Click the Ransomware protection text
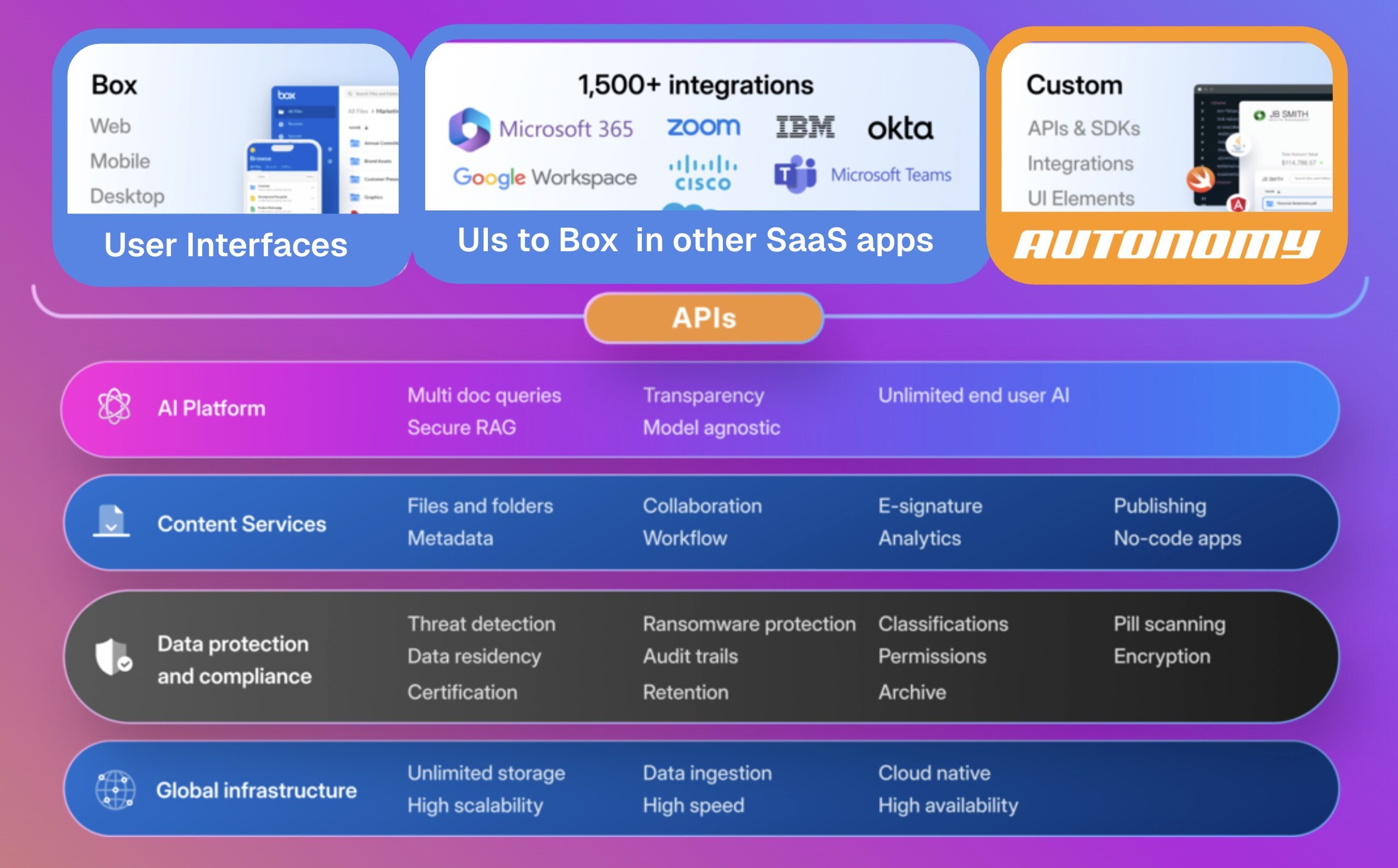The height and width of the screenshot is (868, 1398). (749, 624)
